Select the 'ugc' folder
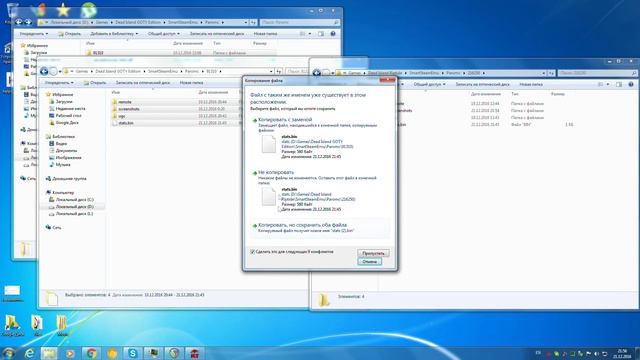 (121, 116)
